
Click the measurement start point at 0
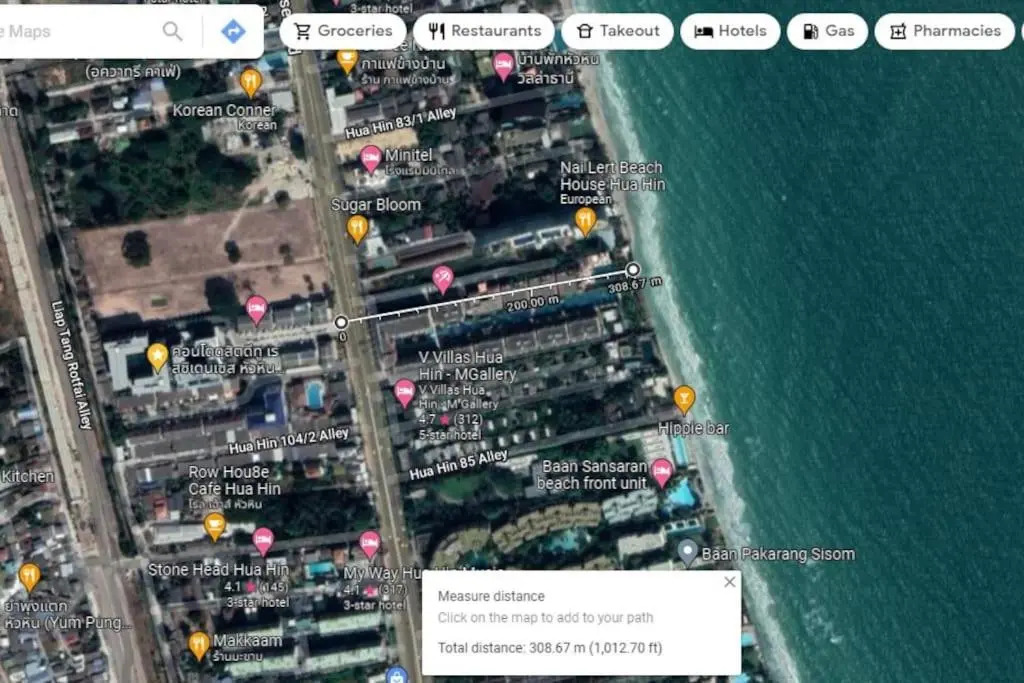[341, 322]
